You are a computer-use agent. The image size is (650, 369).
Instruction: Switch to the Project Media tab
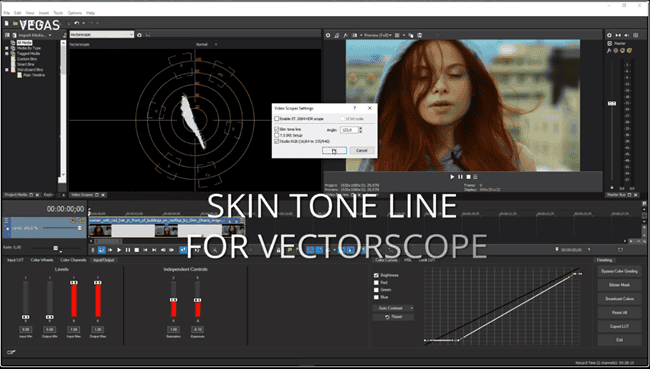pos(16,195)
